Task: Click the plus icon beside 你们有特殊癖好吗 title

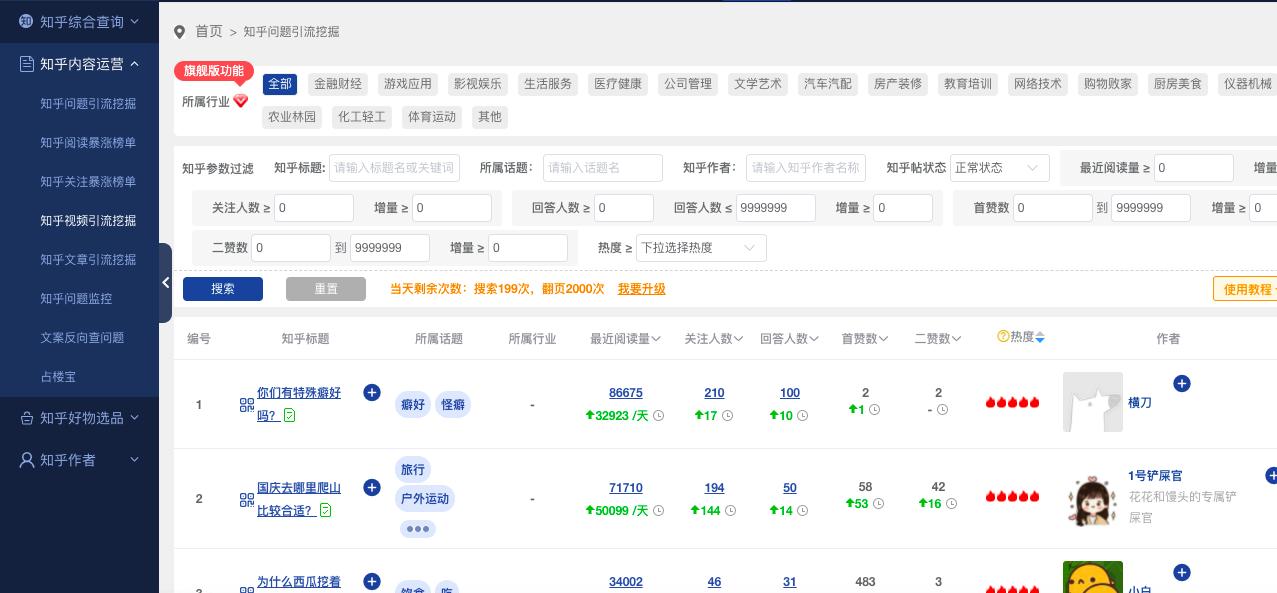Action: (371, 392)
